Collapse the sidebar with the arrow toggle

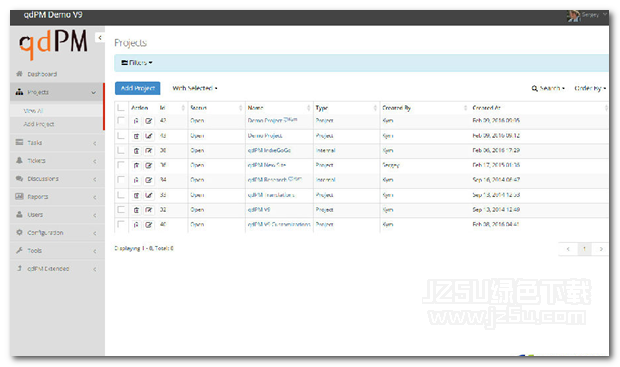pyautogui.click(x=100, y=38)
